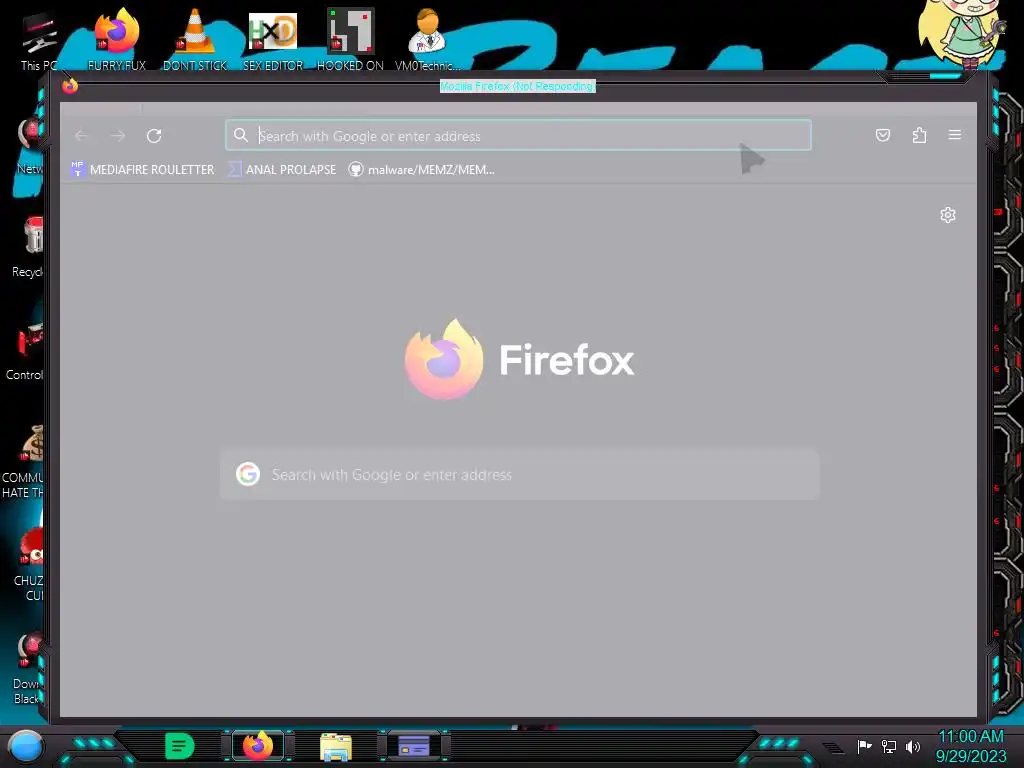Click the Firefox forward arrow button
This screenshot has height=768, width=1024.
(118, 136)
